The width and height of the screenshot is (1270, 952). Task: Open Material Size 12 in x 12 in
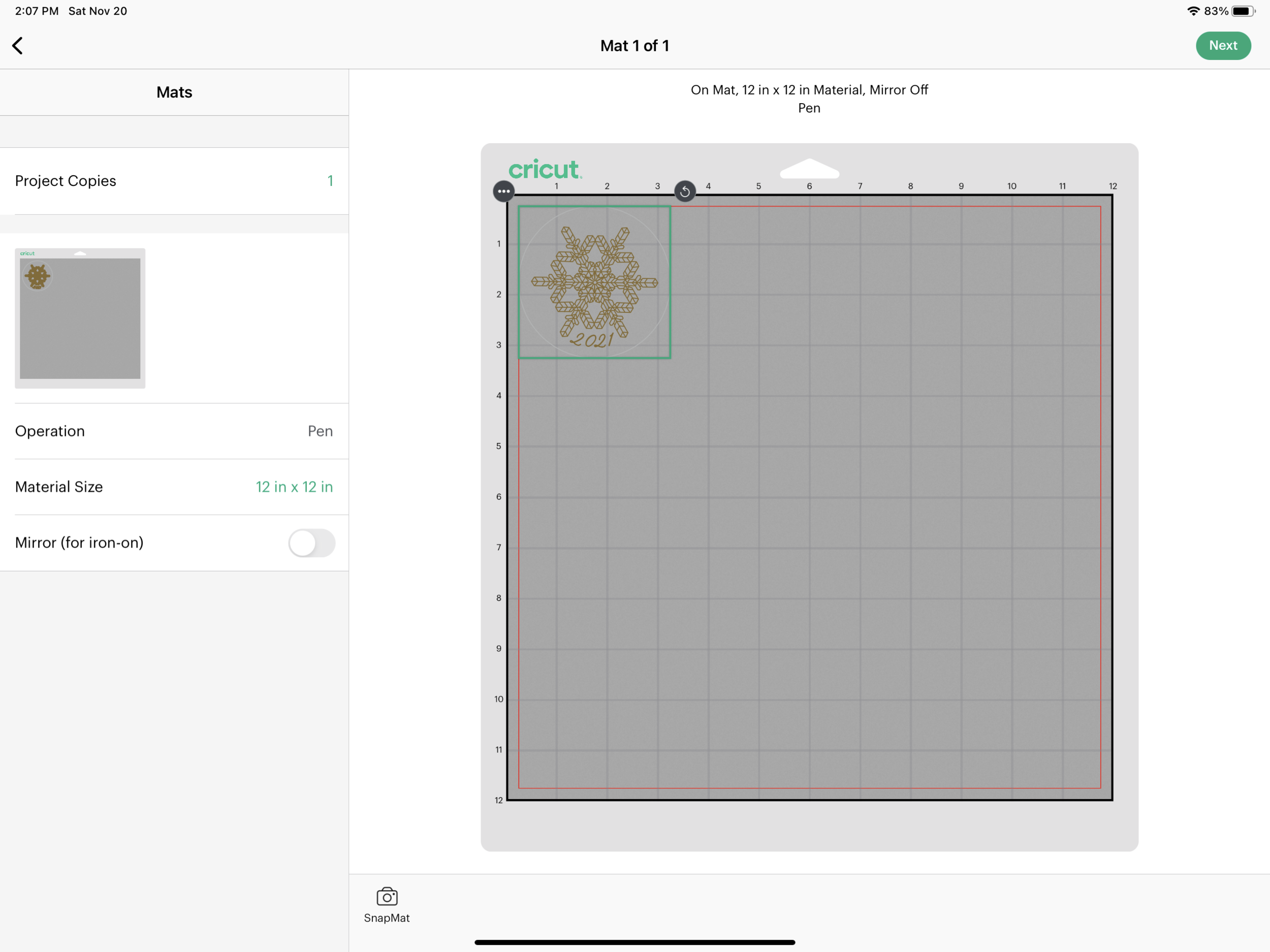click(x=294, y=487)
